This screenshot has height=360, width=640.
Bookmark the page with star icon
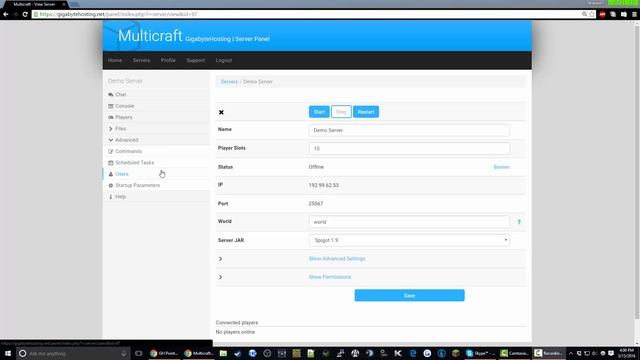coord(592,14)
